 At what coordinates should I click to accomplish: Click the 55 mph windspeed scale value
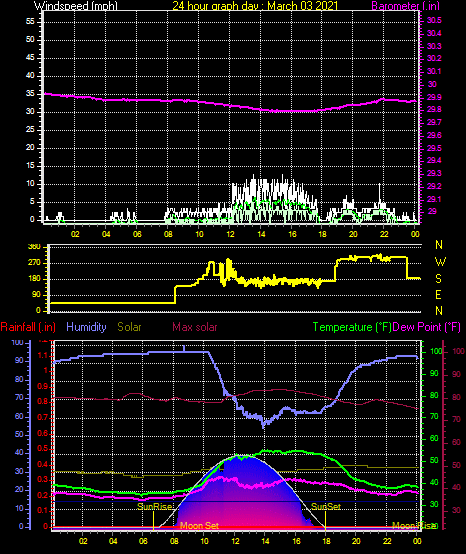pyautogui.click(x=30, y=22)
